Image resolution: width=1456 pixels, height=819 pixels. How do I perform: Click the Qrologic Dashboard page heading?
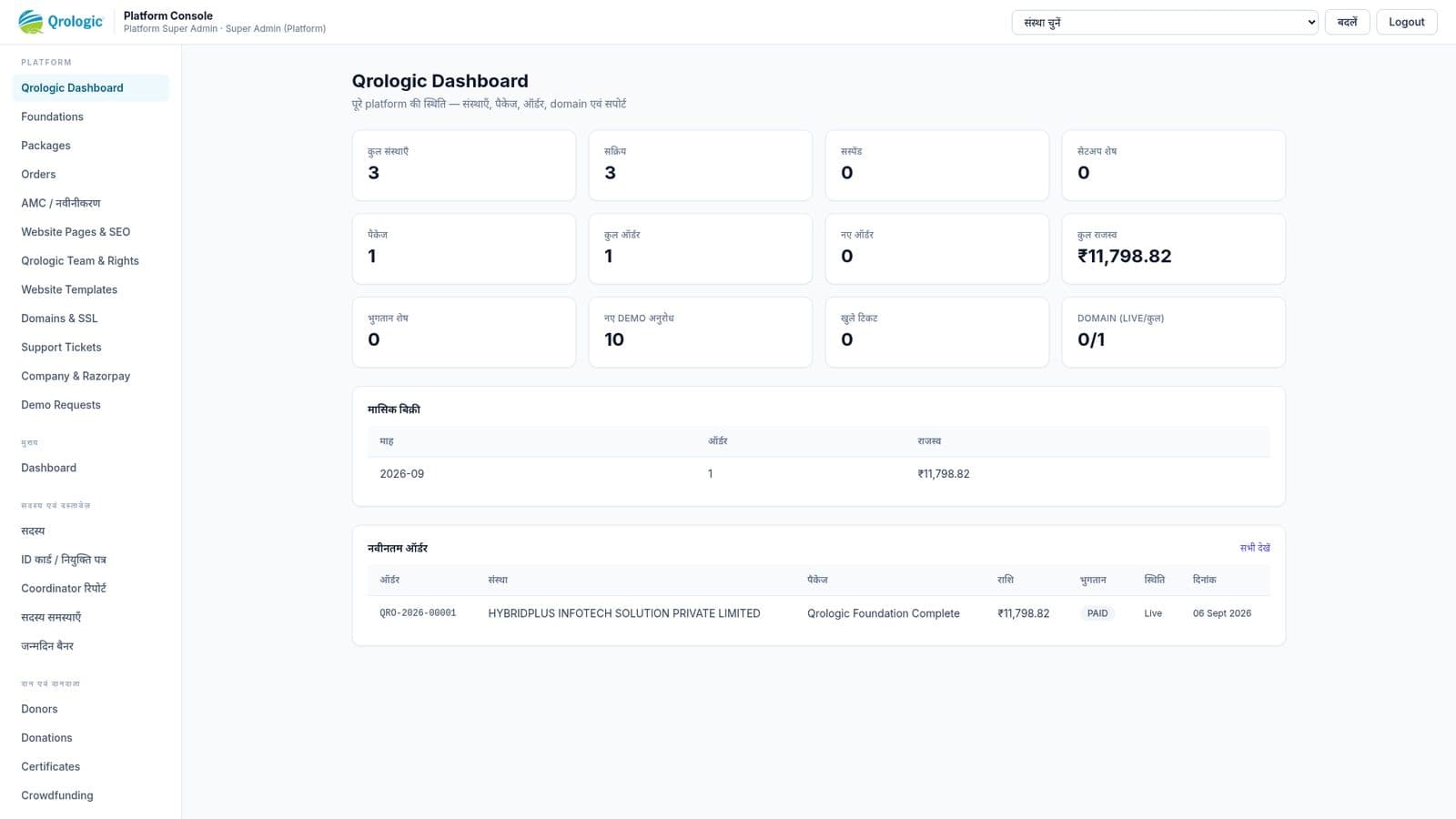pyautogui.click(x=440, y=81)
